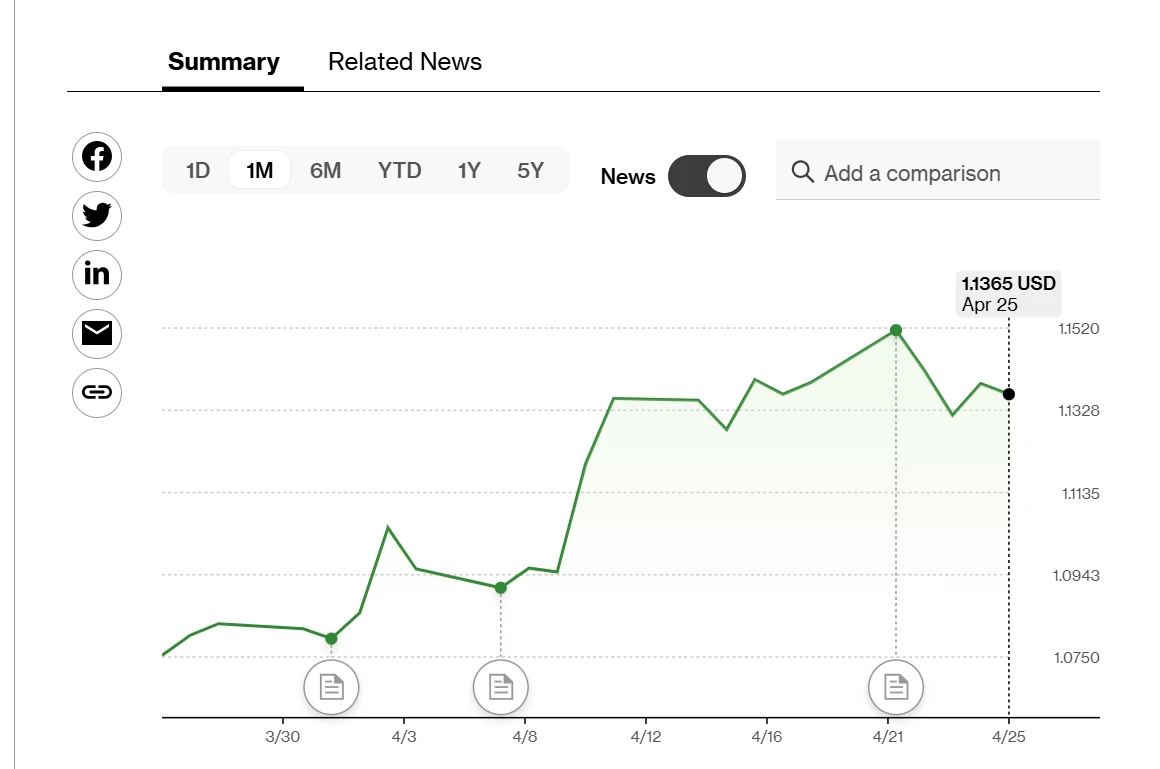
Task: Click the 1.1520 y-axis label
Action: click(1079, 329)
